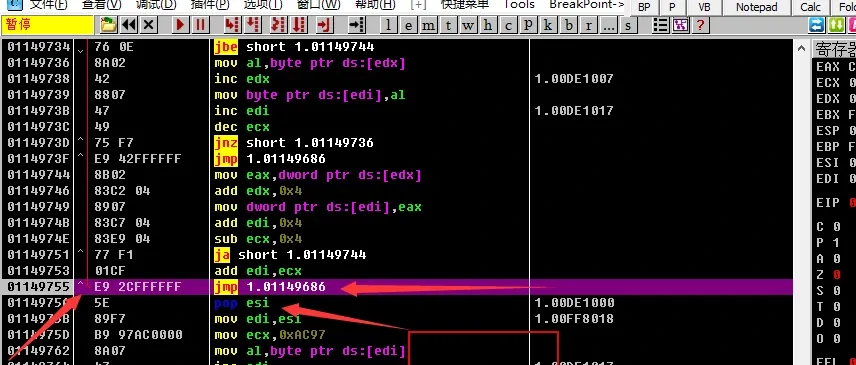The width and height of the screenshot is (856, 365).
Task: Open Source window with the 's' button
Action: click(628, 25)
